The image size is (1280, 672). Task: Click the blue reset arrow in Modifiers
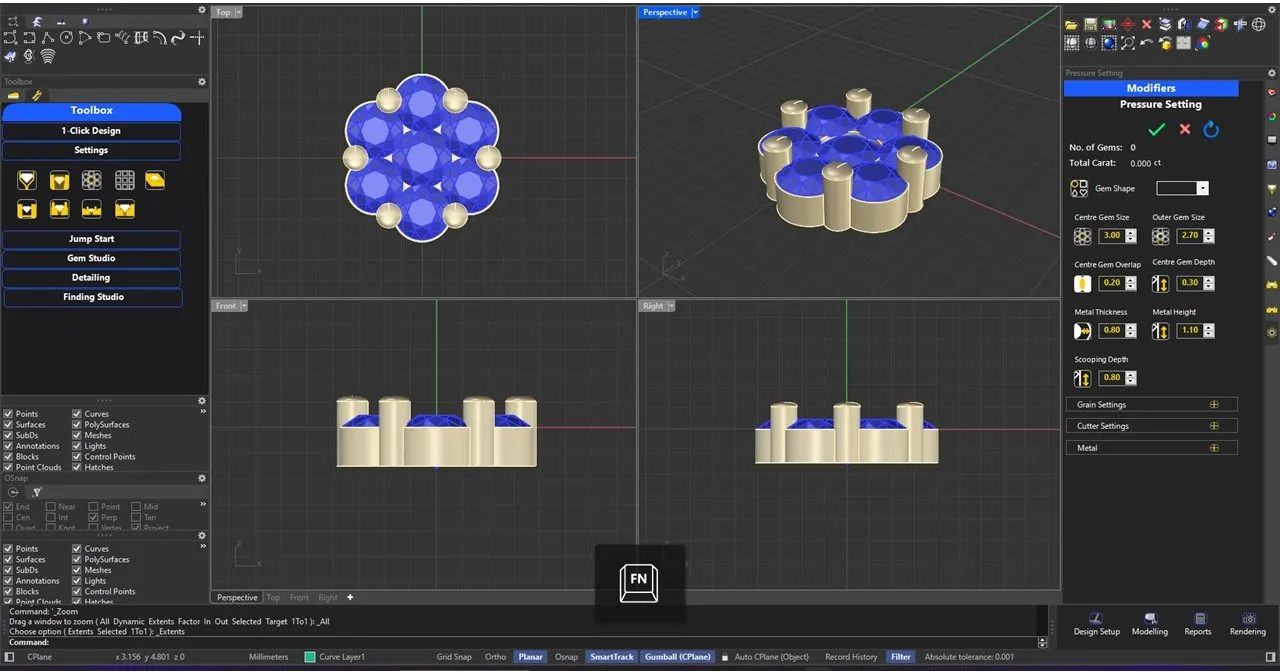[x=1211, y=129]
